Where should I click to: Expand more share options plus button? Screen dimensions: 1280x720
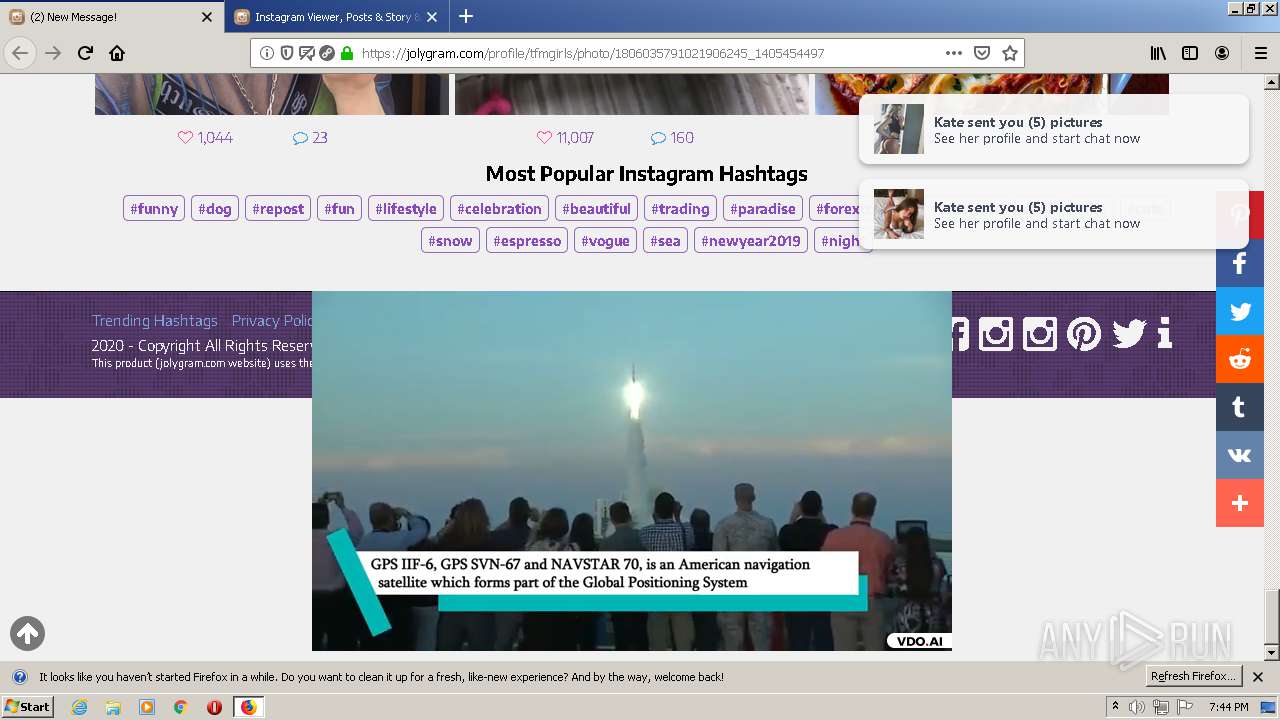[x=1240, y=503]
